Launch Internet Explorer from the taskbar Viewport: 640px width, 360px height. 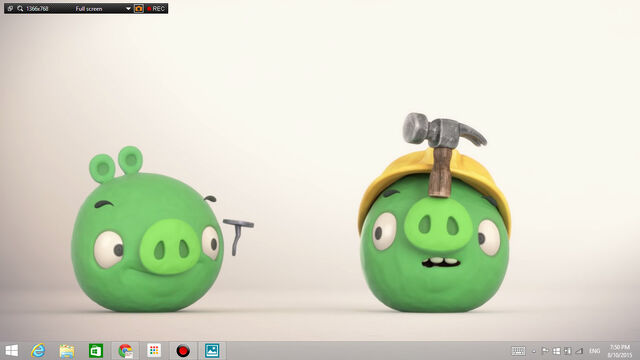pyautogui.click(x=38, y=351)
